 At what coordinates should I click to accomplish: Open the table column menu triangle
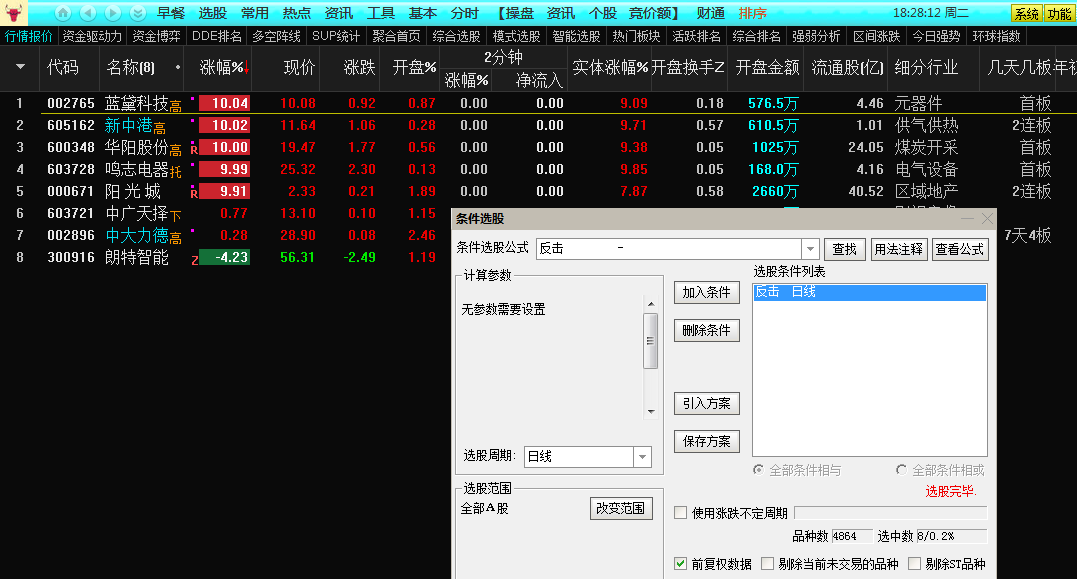click(20, 67)
